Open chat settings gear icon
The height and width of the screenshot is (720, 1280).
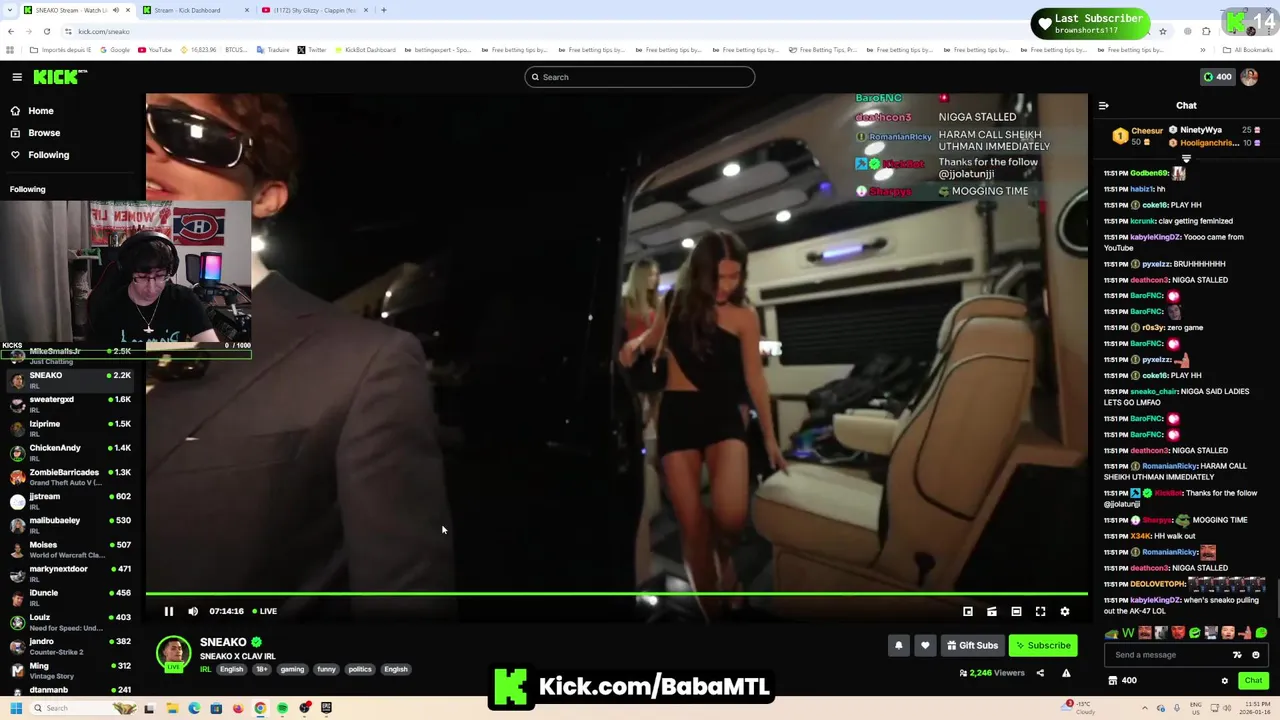coord(1224,681)
